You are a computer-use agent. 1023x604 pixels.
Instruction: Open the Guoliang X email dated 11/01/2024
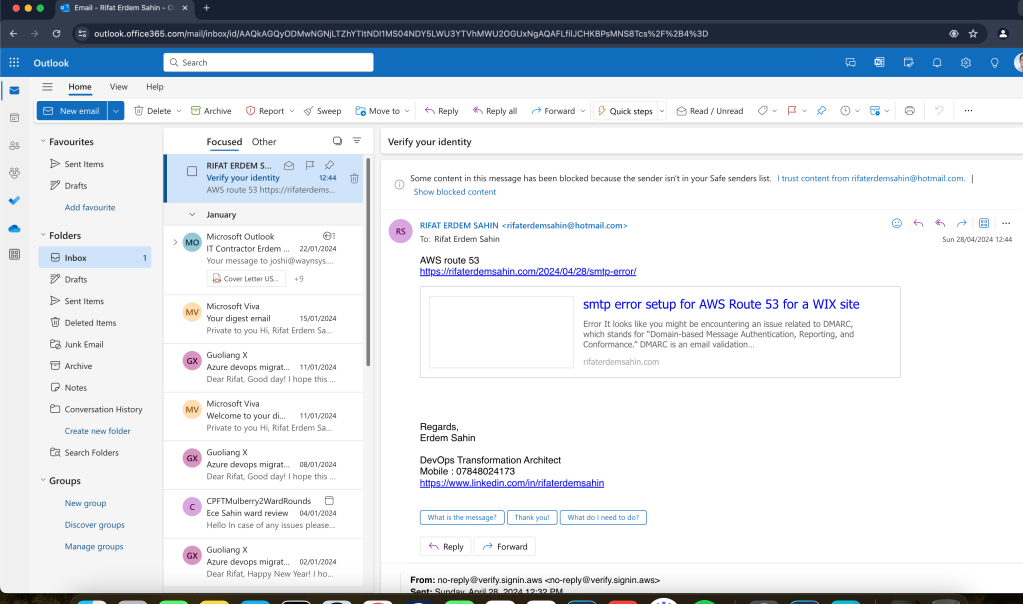(263, 367)
